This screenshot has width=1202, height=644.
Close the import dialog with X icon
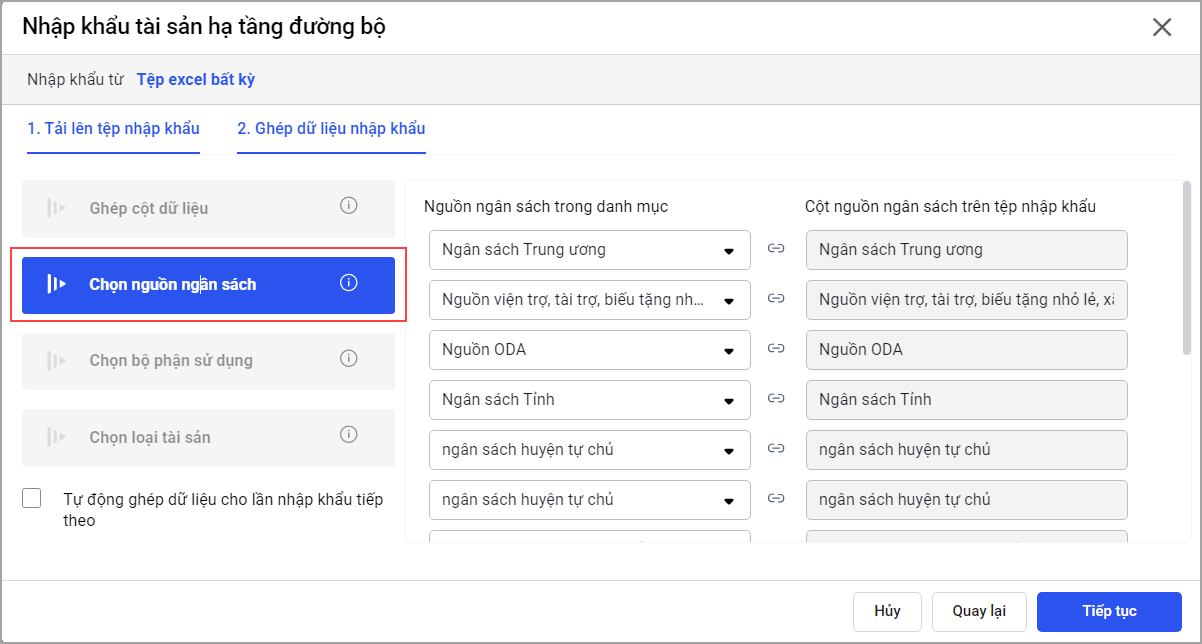(x=1161, y=27)
